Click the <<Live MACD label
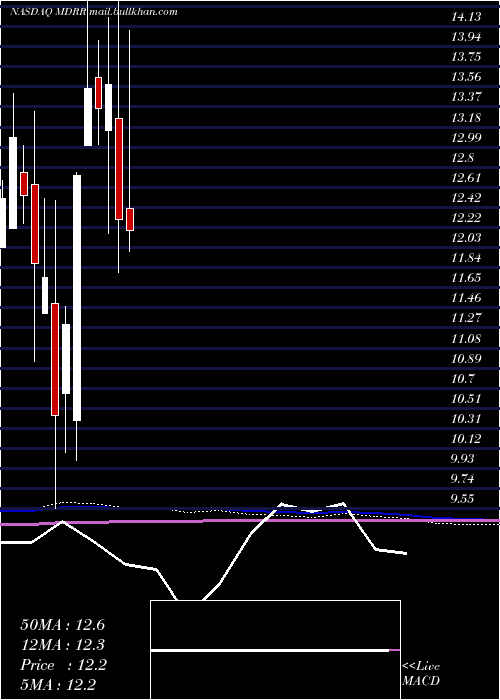Screen dimensions: 500x700 coord(421,674)
